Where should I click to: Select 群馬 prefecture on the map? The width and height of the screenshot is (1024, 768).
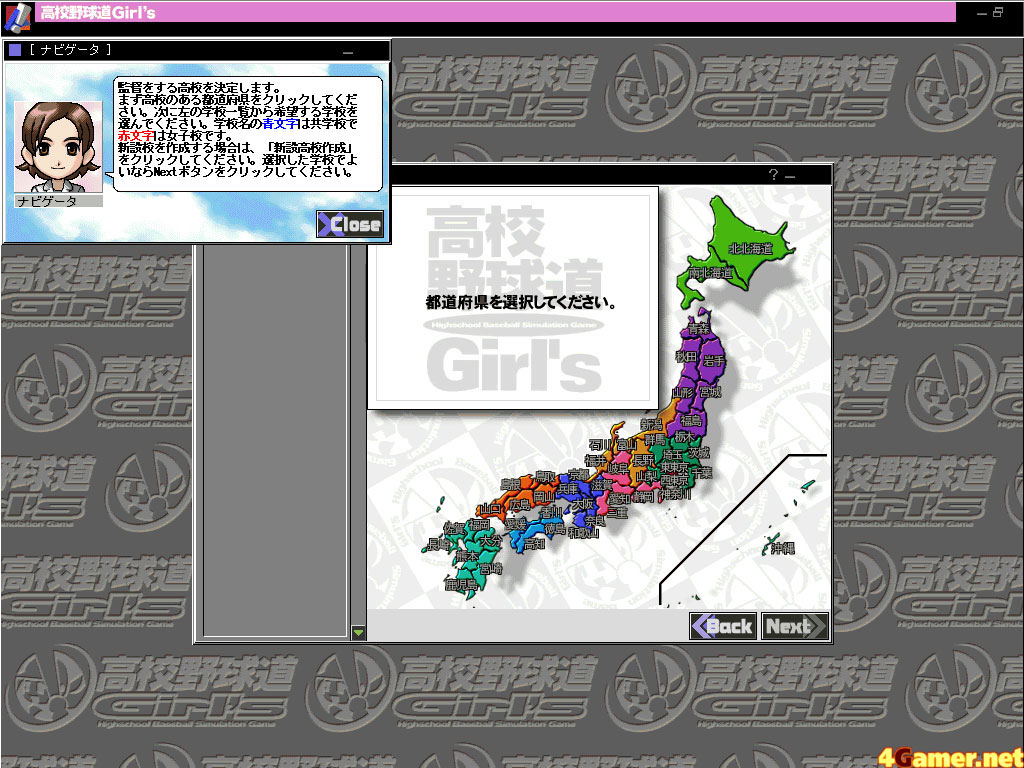655,440
